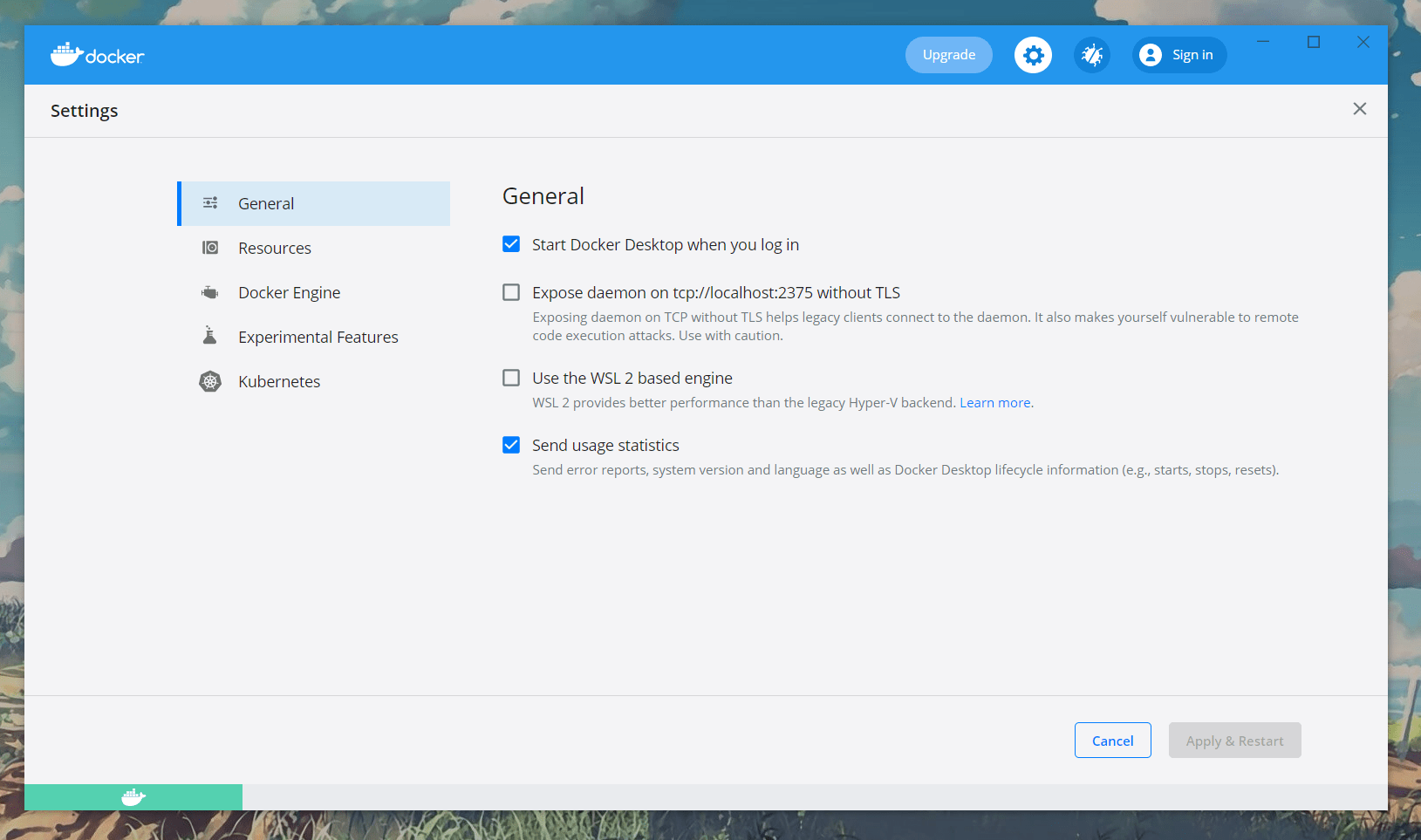Screen dimensions: 1421x840
Task: Uncheck Send usage statistics
Action: 511,445
